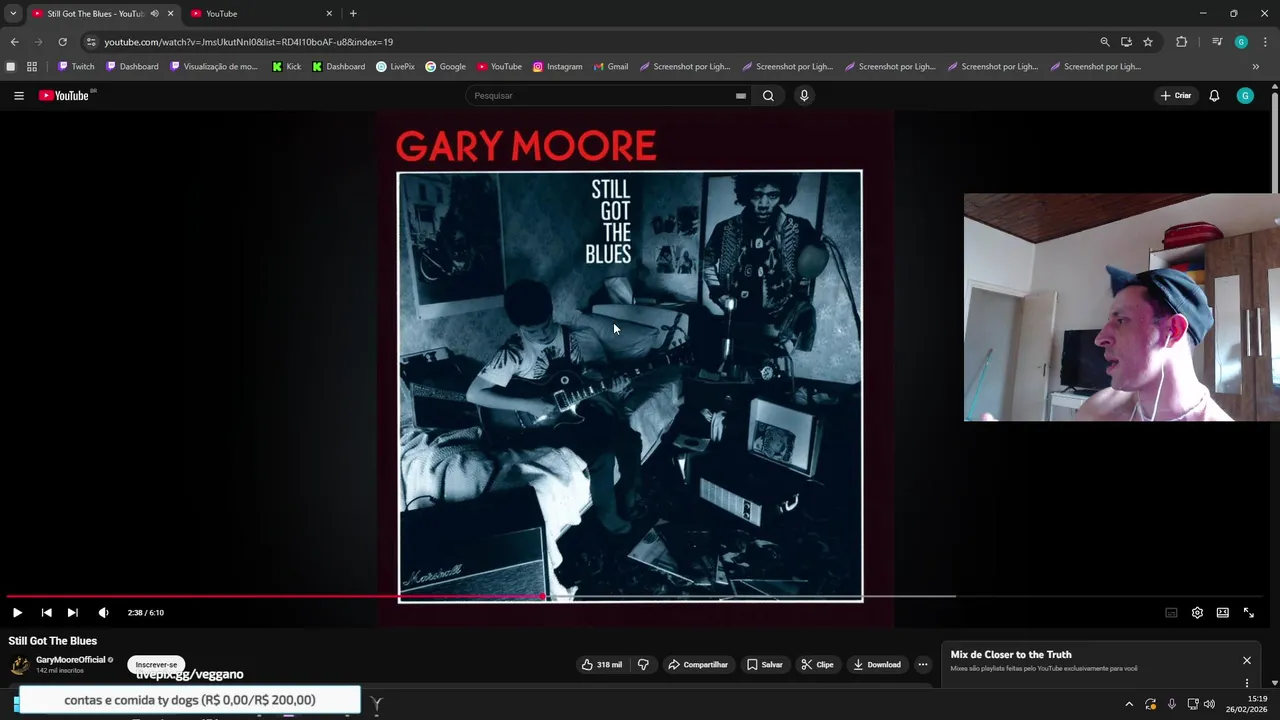Go back to the previous page
This screenshot has height=720, width=1280.
click(x=14, y=42)
